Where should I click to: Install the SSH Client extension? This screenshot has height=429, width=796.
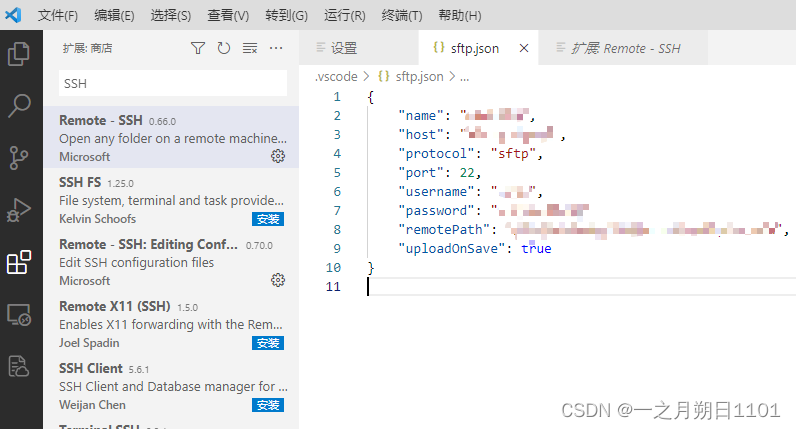point(268,405)
